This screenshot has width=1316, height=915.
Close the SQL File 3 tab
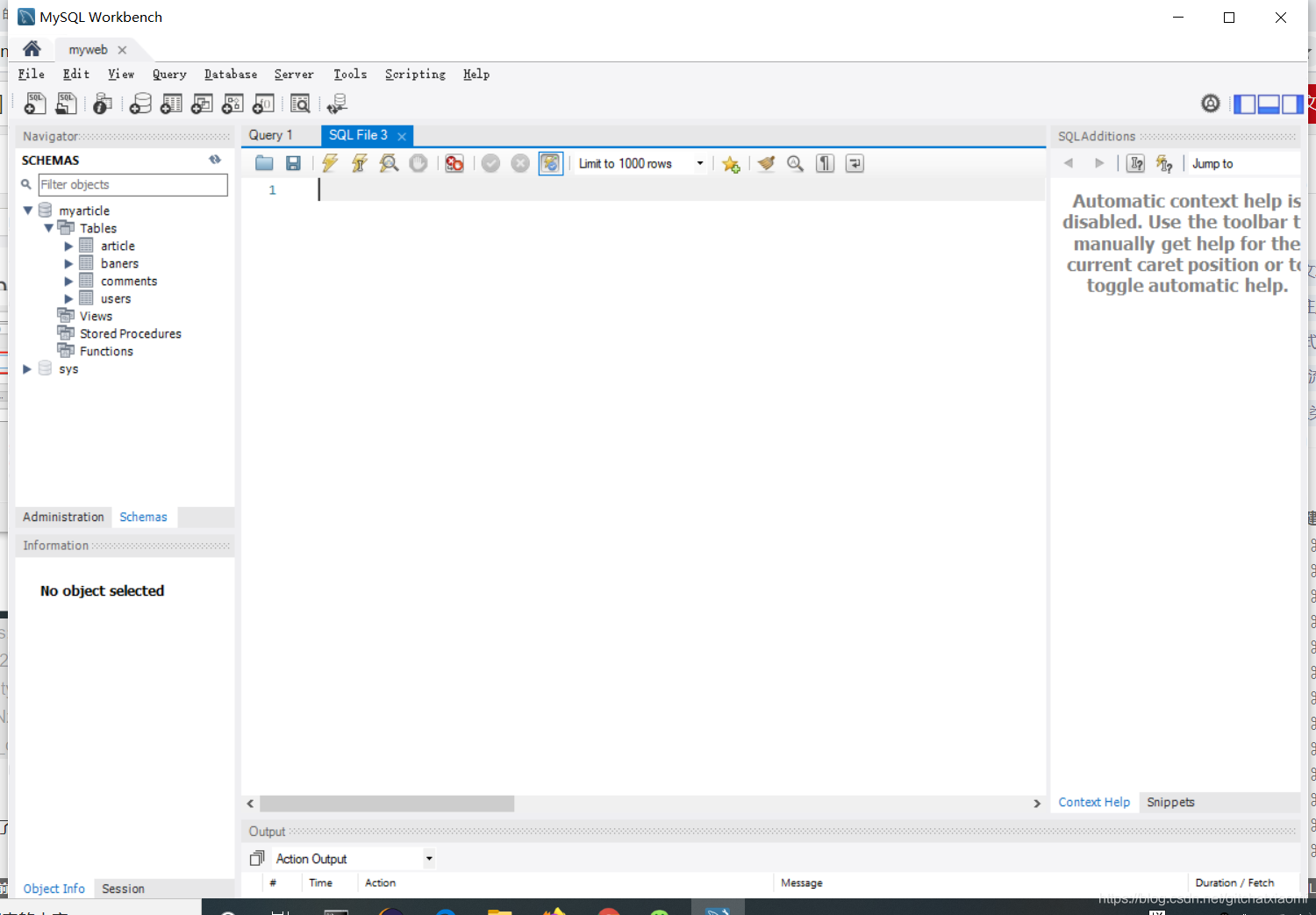[402, 136]
